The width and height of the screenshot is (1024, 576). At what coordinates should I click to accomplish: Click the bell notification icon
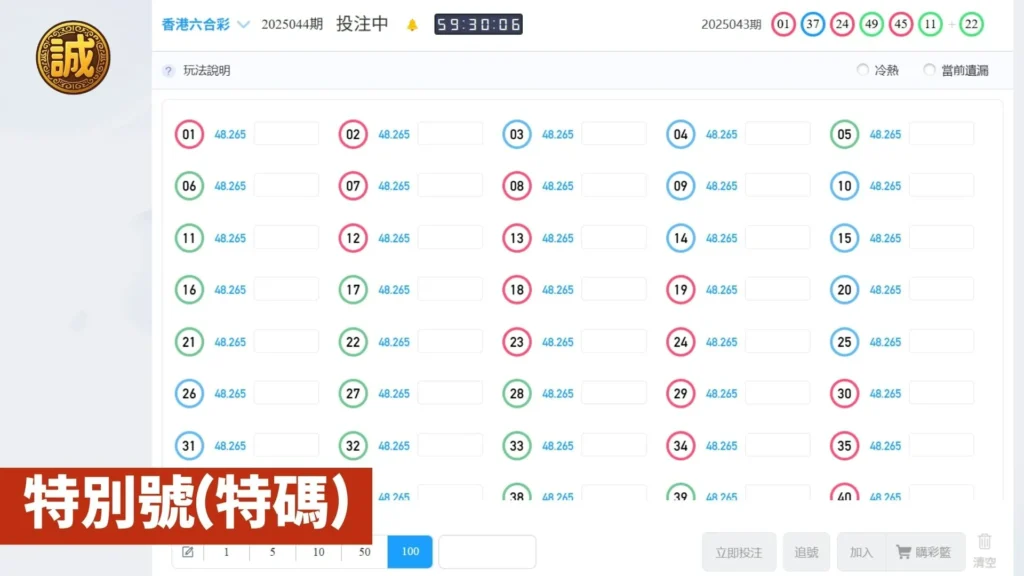click(x=412, y=25)
